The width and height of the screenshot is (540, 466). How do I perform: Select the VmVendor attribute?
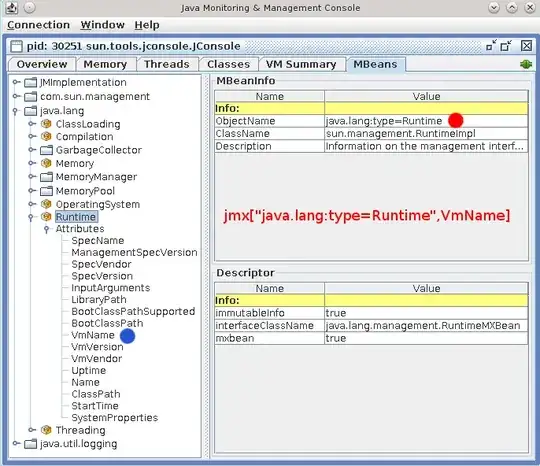96,359
